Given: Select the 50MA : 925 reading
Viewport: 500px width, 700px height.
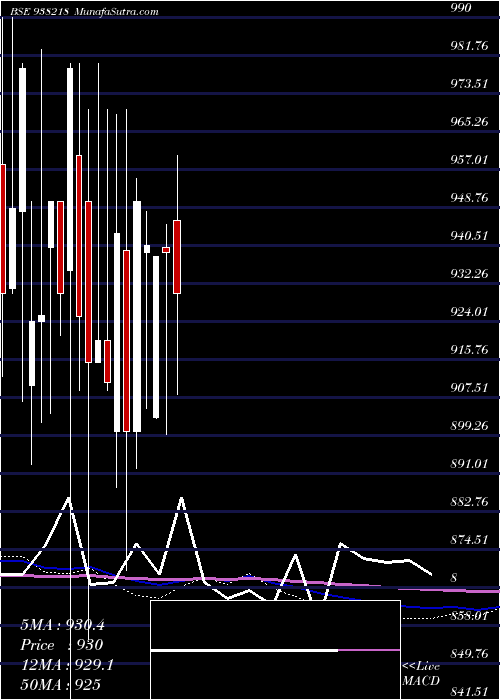Looking at the screenshot, I should coord(60,685).
